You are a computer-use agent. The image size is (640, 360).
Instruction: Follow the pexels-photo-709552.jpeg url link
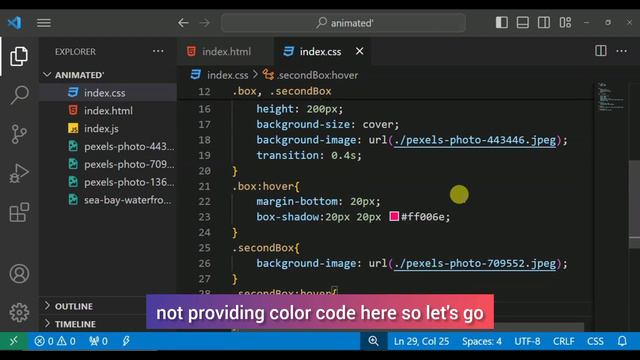coord(475,263)
